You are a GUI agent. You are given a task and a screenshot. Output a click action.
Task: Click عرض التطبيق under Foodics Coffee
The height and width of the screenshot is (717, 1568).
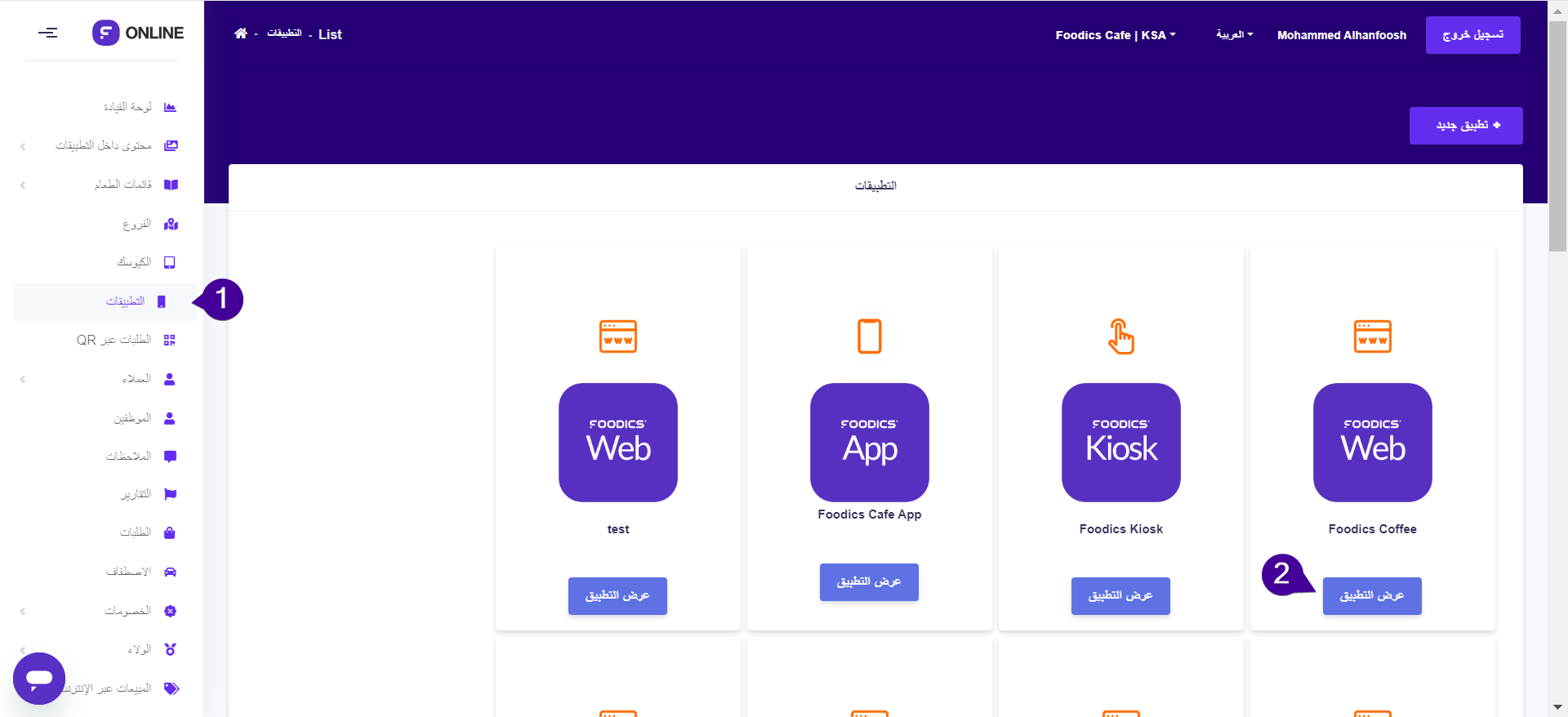pyautogui.click(x=1372, y=596)
